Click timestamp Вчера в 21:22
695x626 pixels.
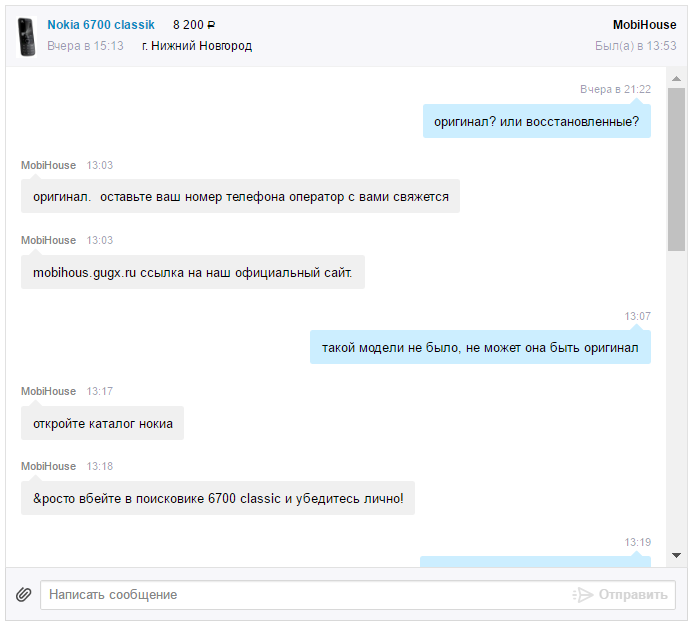pos(615,89)
